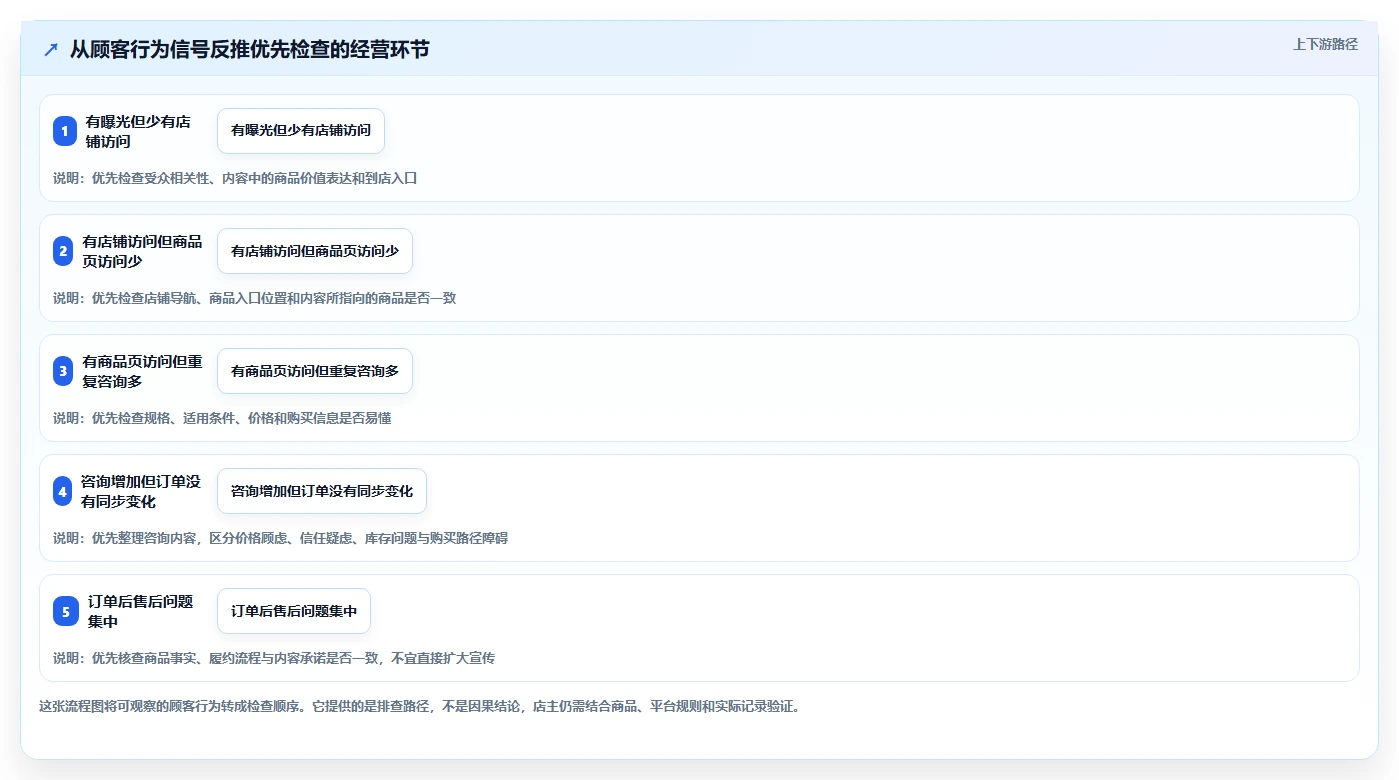The height and width of the screenshot is (780, 1399).
Task: Click step 1 heading 有曝光但少有店铺访问
Action: coord(138,131)
